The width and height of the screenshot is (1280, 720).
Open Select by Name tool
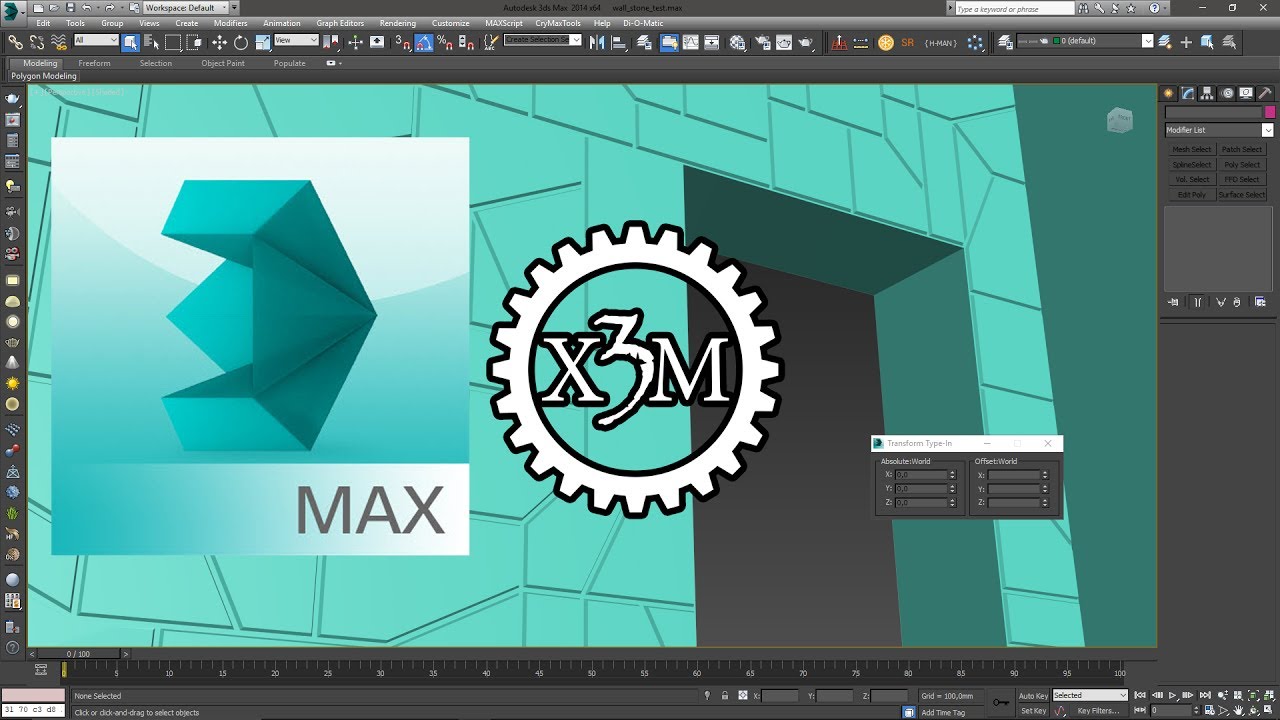point(152,42)
